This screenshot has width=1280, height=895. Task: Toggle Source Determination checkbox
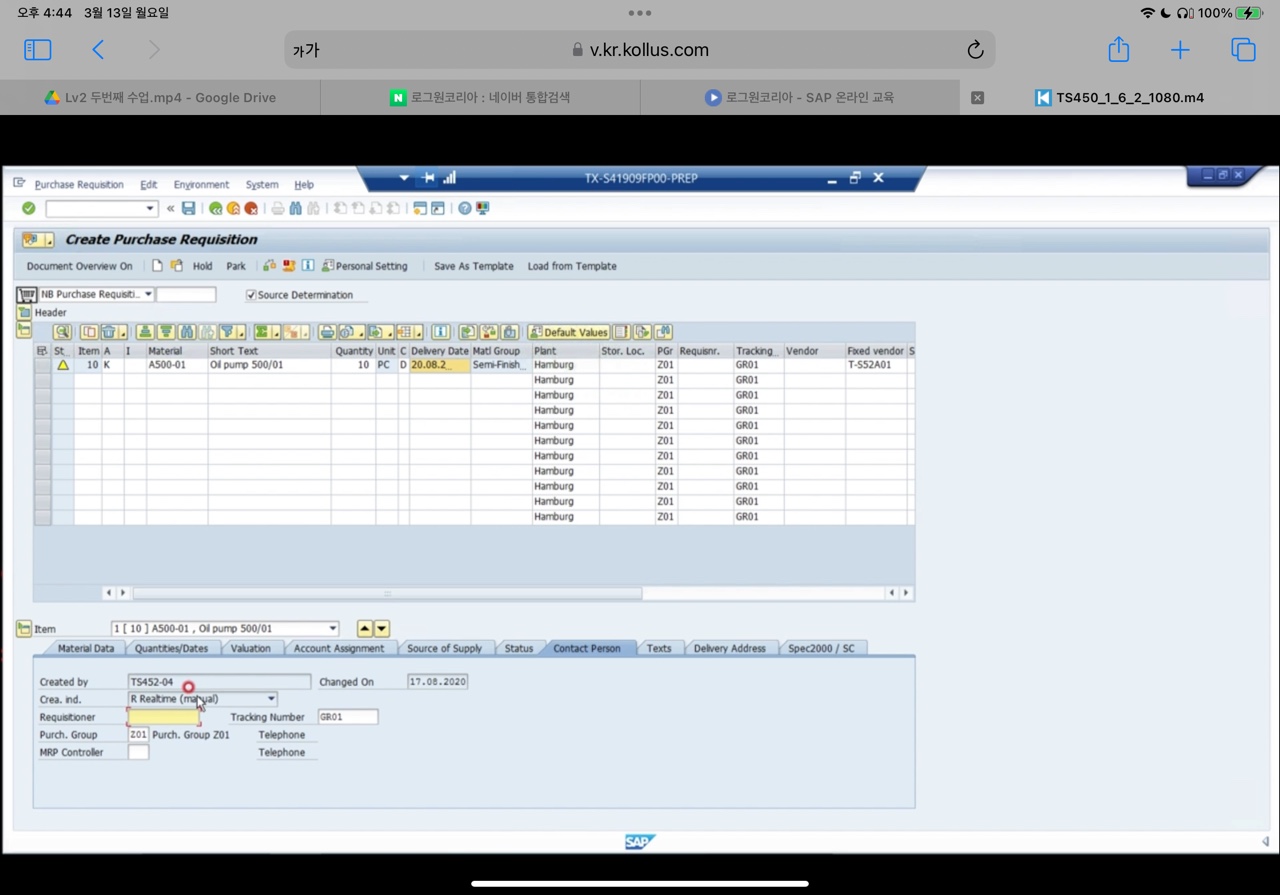[251, 295]
